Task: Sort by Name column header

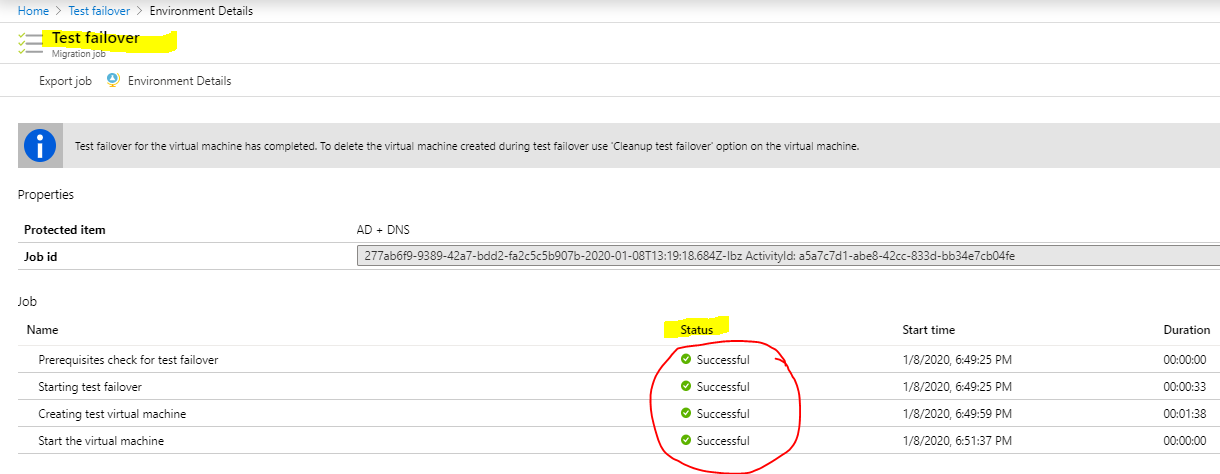Action: pos(43,330)
